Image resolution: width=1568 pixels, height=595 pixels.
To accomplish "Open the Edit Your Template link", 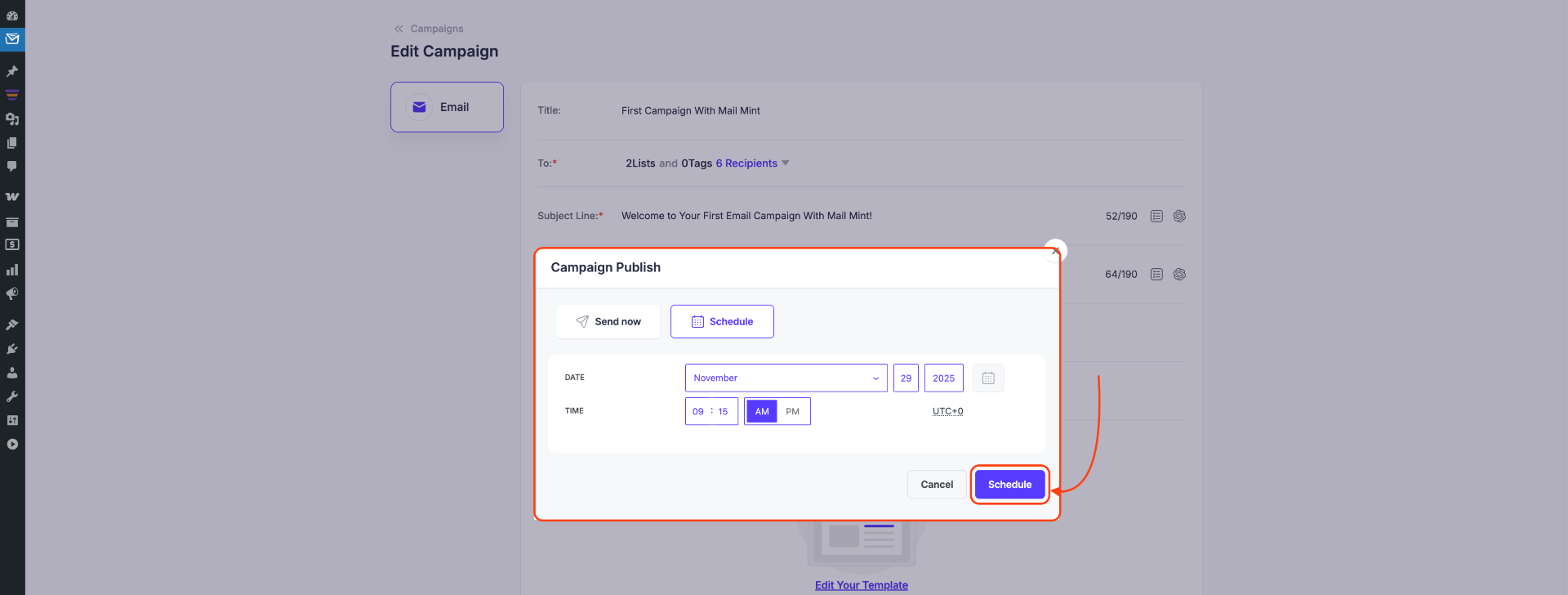I will pyautogui.click(x=862, y=585).
